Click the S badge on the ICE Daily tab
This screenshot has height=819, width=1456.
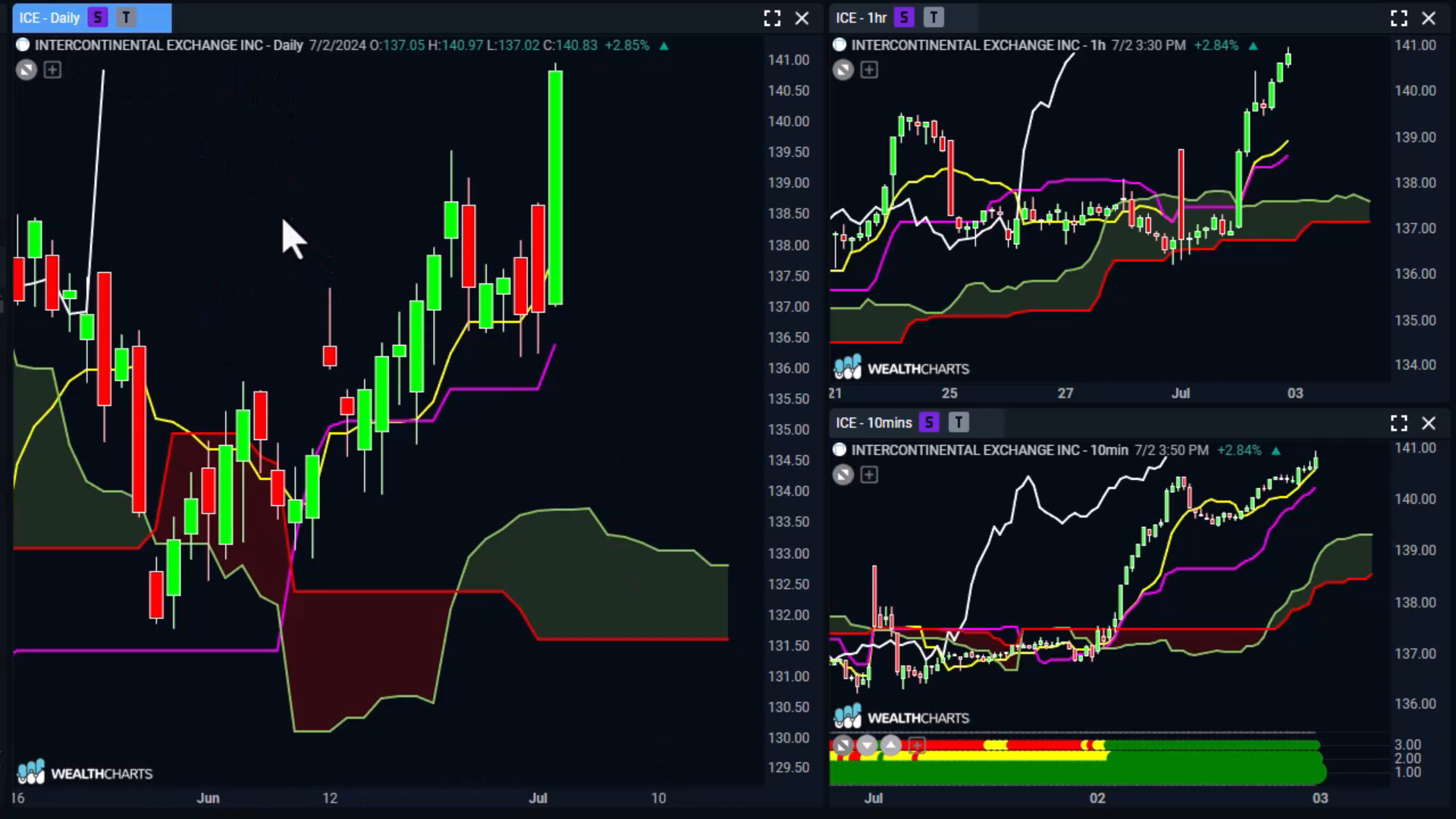(x=97, y=17)
